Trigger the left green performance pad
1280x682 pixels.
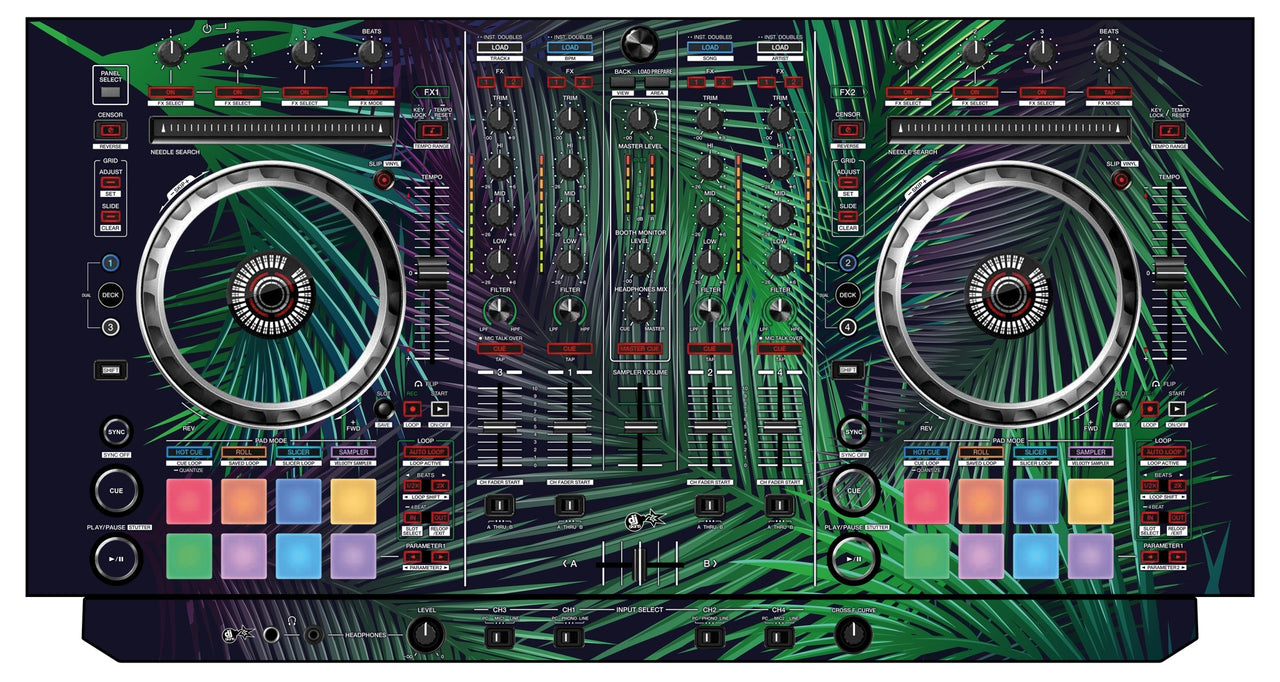tap(190, 556)
